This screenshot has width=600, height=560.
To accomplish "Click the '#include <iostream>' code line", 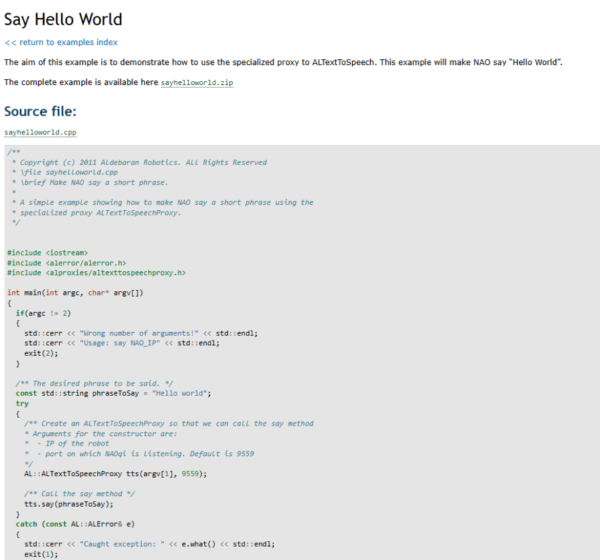I will click(47, 252).
